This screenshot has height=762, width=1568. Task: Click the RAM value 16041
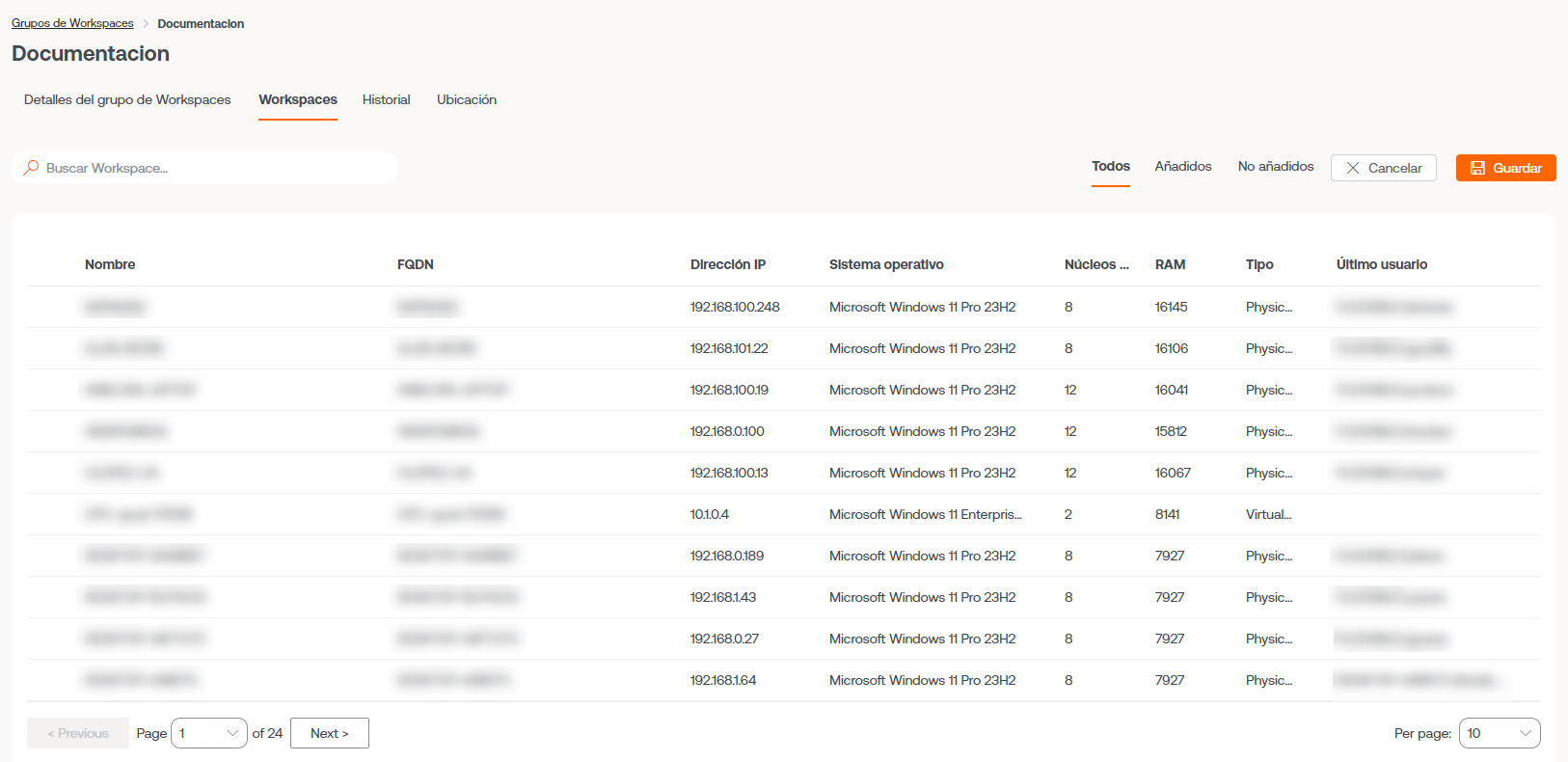tap(1172, 390)
